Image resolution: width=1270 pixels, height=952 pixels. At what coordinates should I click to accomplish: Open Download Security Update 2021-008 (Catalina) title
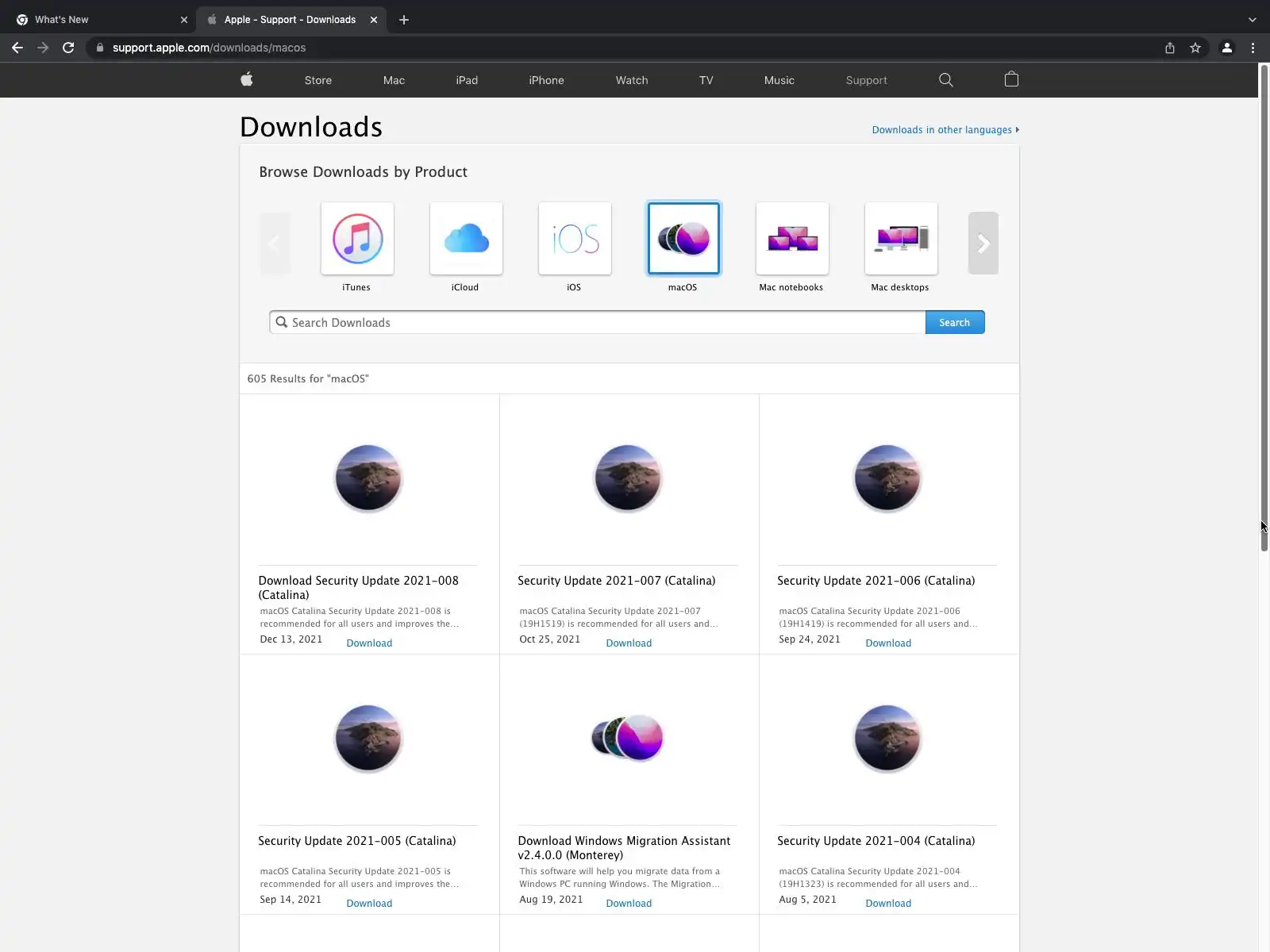pyautogui.click(x=359, y=588)
